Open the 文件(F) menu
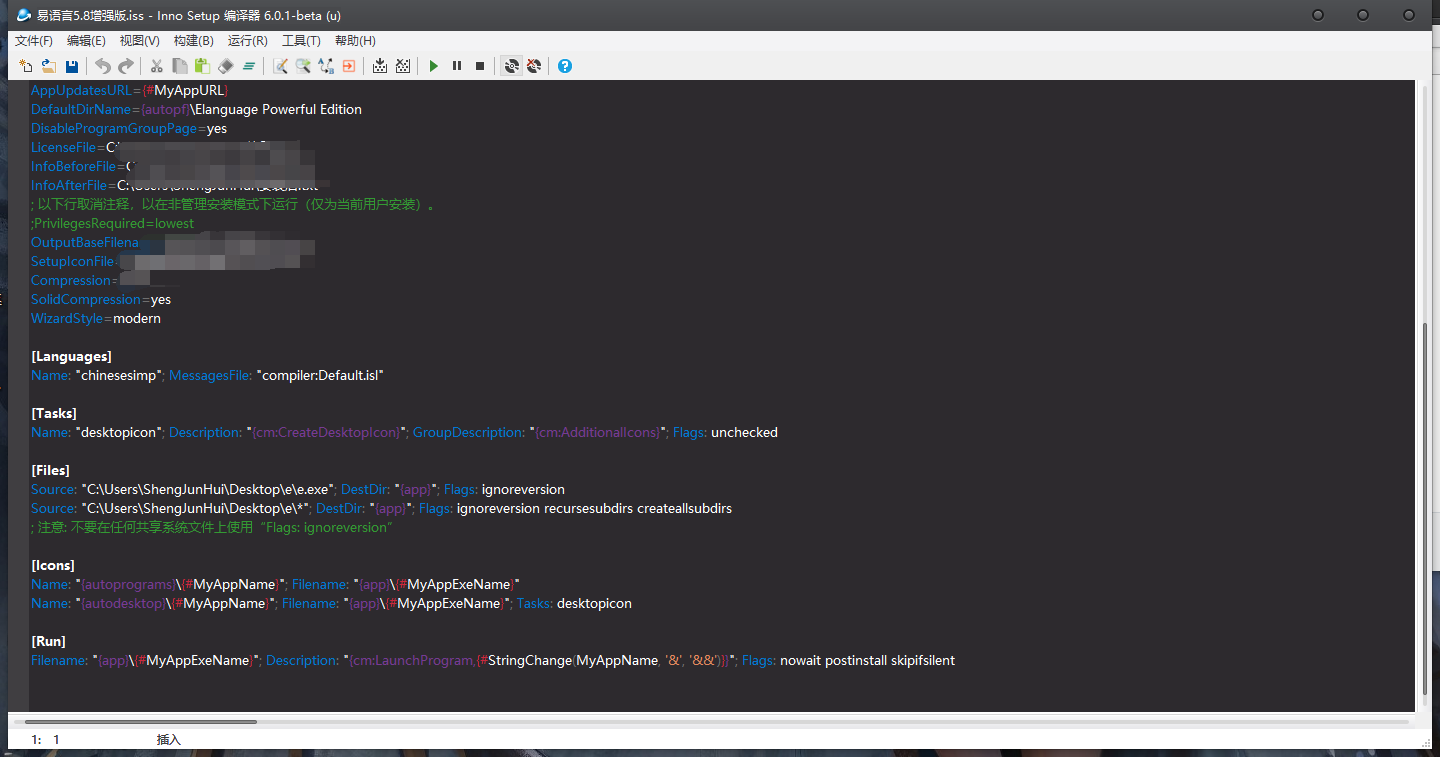1440x757 pixels. [34, 41]
